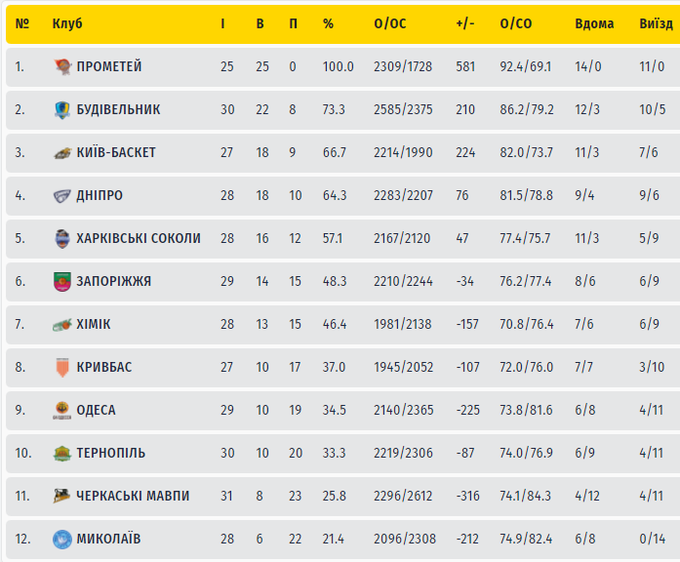Viewport: 680px width, 562px height.
Task: Sort table by Клуб column header
Action: tap(67, 24)
